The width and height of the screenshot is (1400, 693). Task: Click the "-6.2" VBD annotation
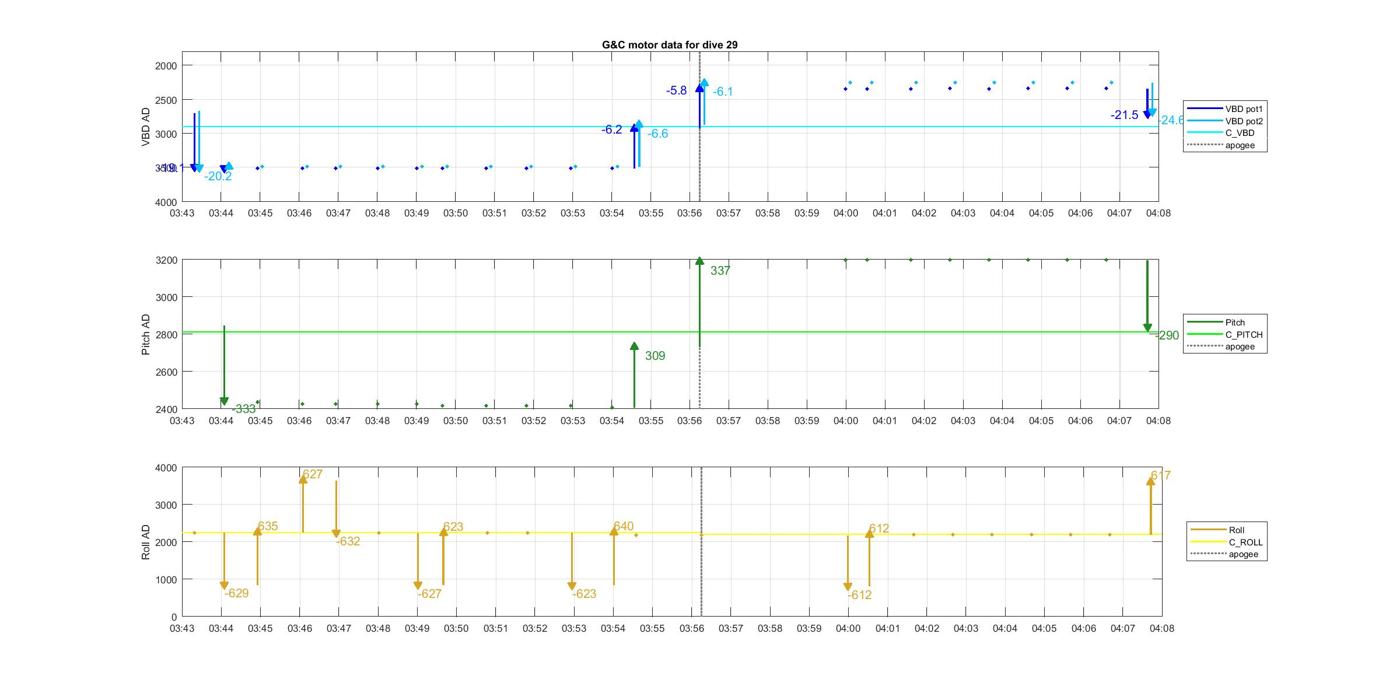coord(612,130)
